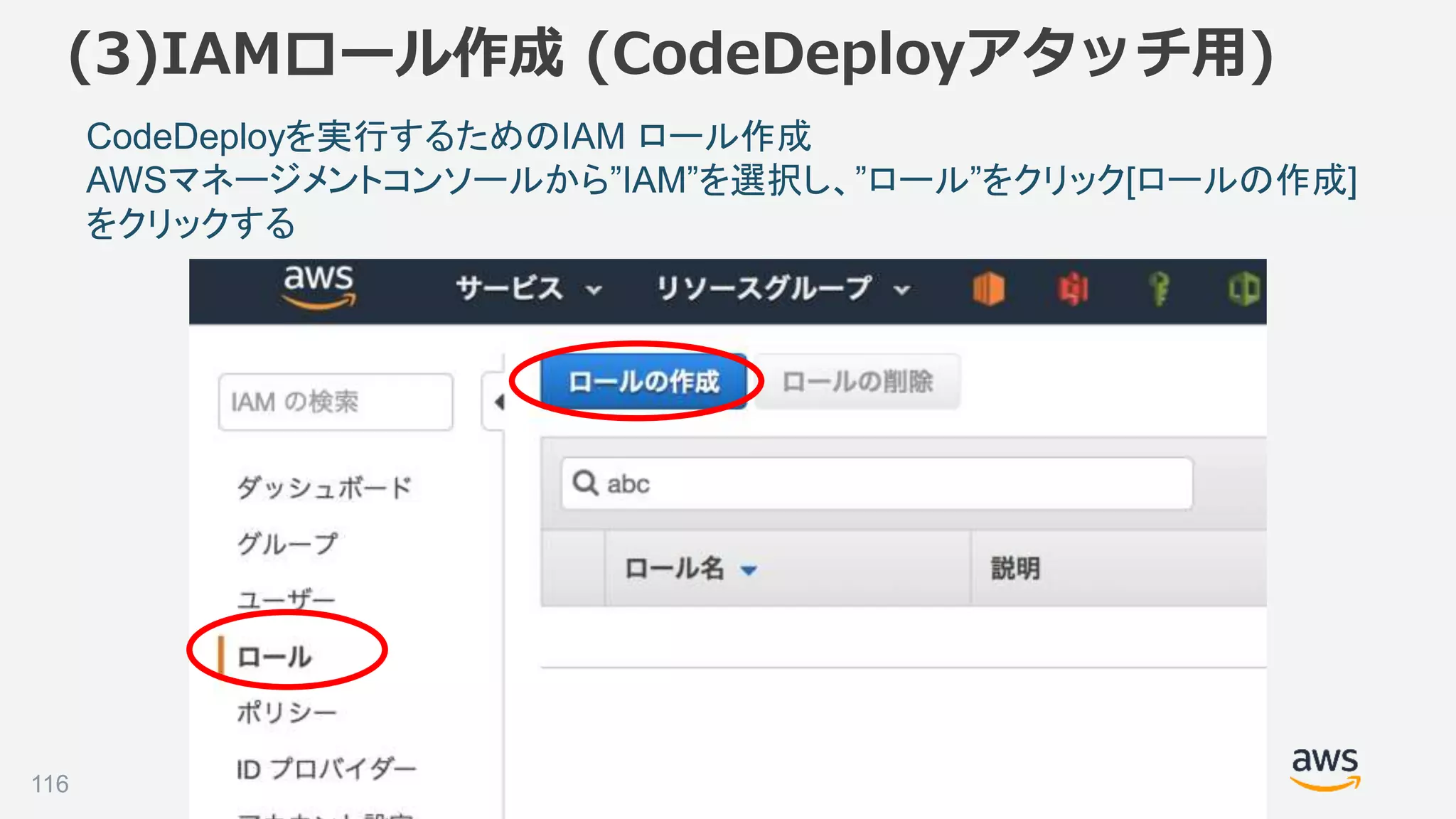Open ダッシュボード in the sidebar

coord(324,488)
